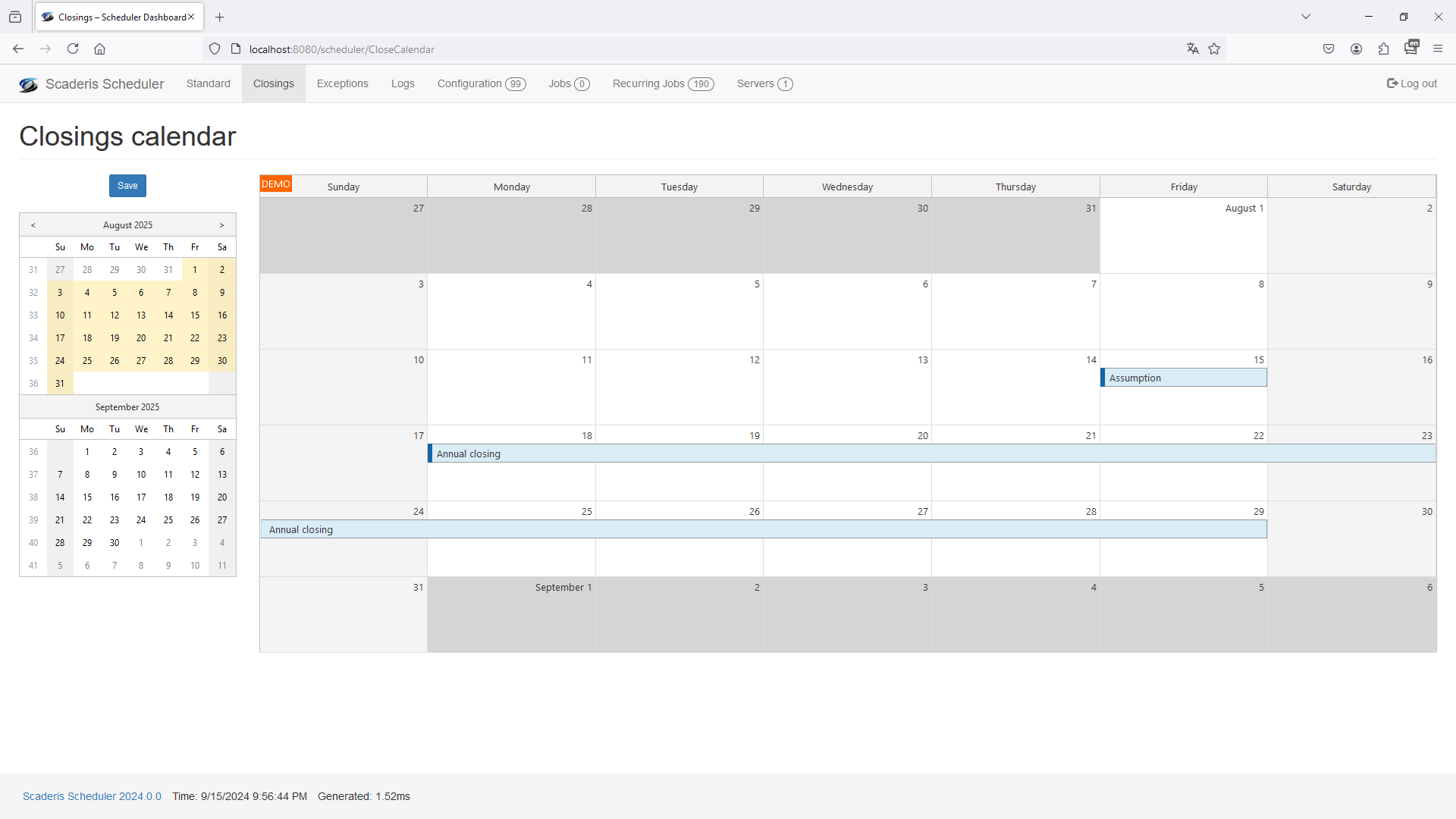Open the browser home page icon

[99, 49]
